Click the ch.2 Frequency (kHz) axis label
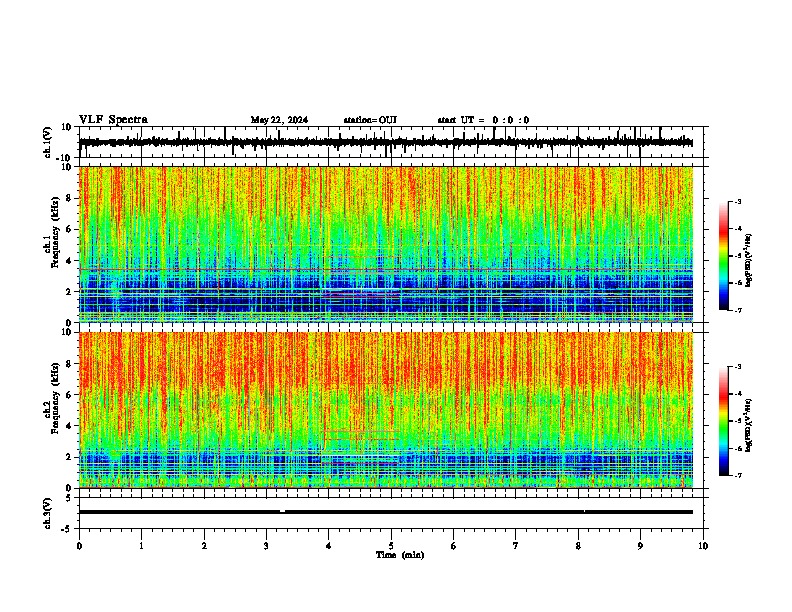The image size is (792, 612). [x=55, y=398]
